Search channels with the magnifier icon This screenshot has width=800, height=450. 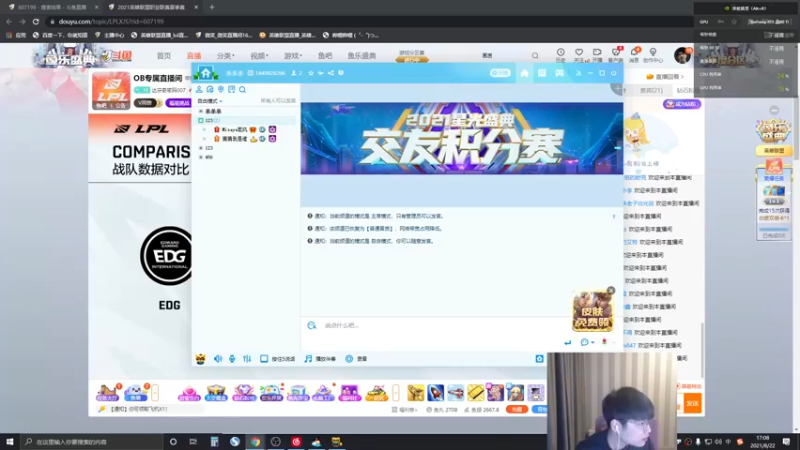242,89
